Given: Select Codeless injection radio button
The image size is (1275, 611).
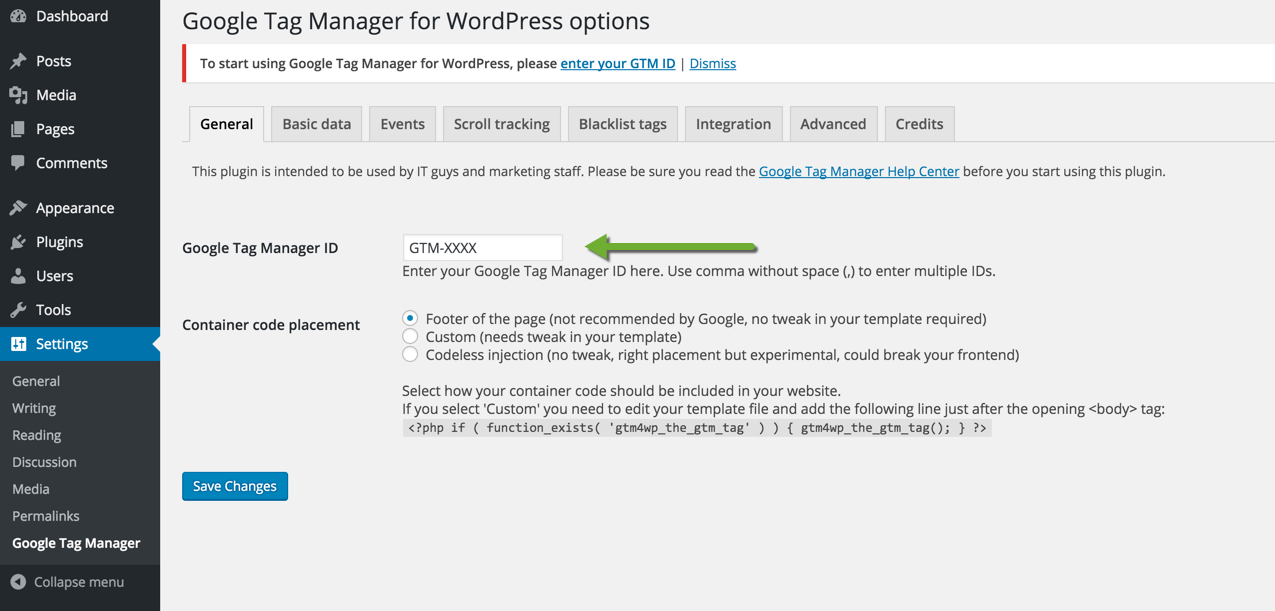Looking at the screenshot, I should click(x=410, y=355).
